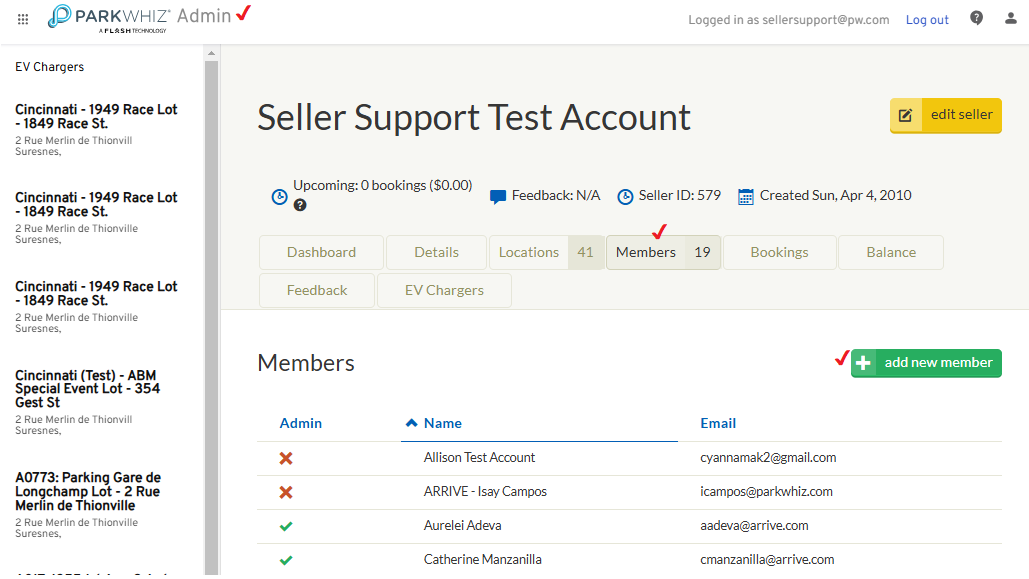
Task: Click the plus icon on add new member
Action: click(x=864, y=363)
